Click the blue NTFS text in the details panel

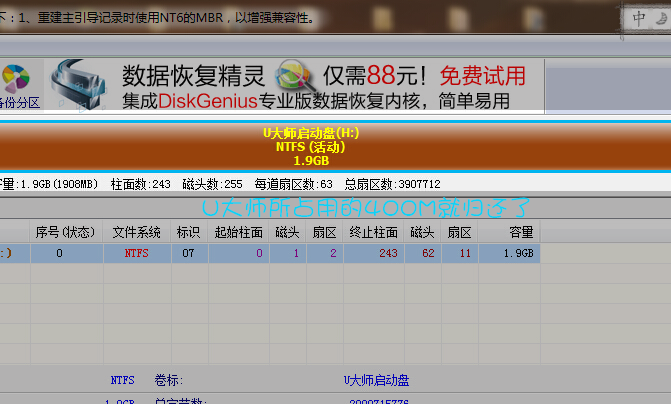(122, 380)
